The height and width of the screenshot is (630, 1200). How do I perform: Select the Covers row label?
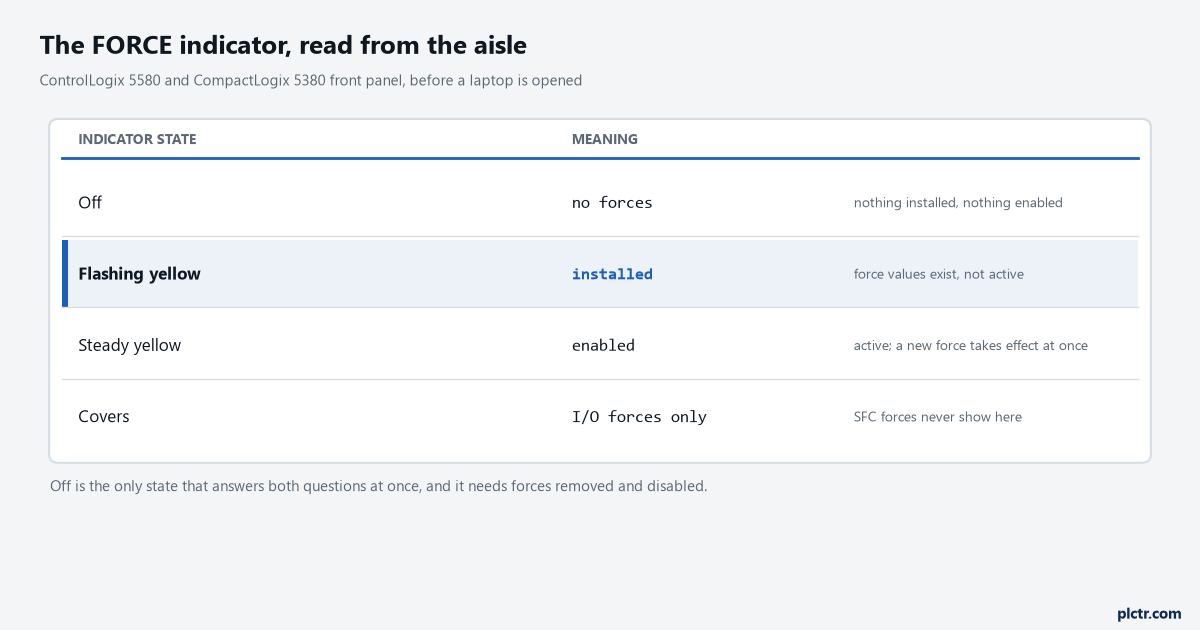[x=104, y=417]
